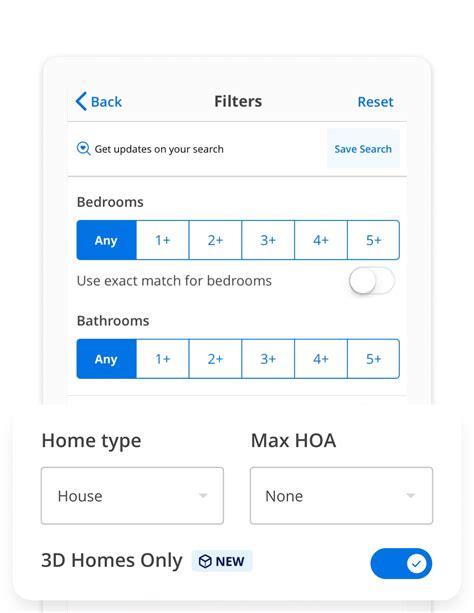
Task: Toggle exact match for bedrooms switch
Action: coord(372,281)
